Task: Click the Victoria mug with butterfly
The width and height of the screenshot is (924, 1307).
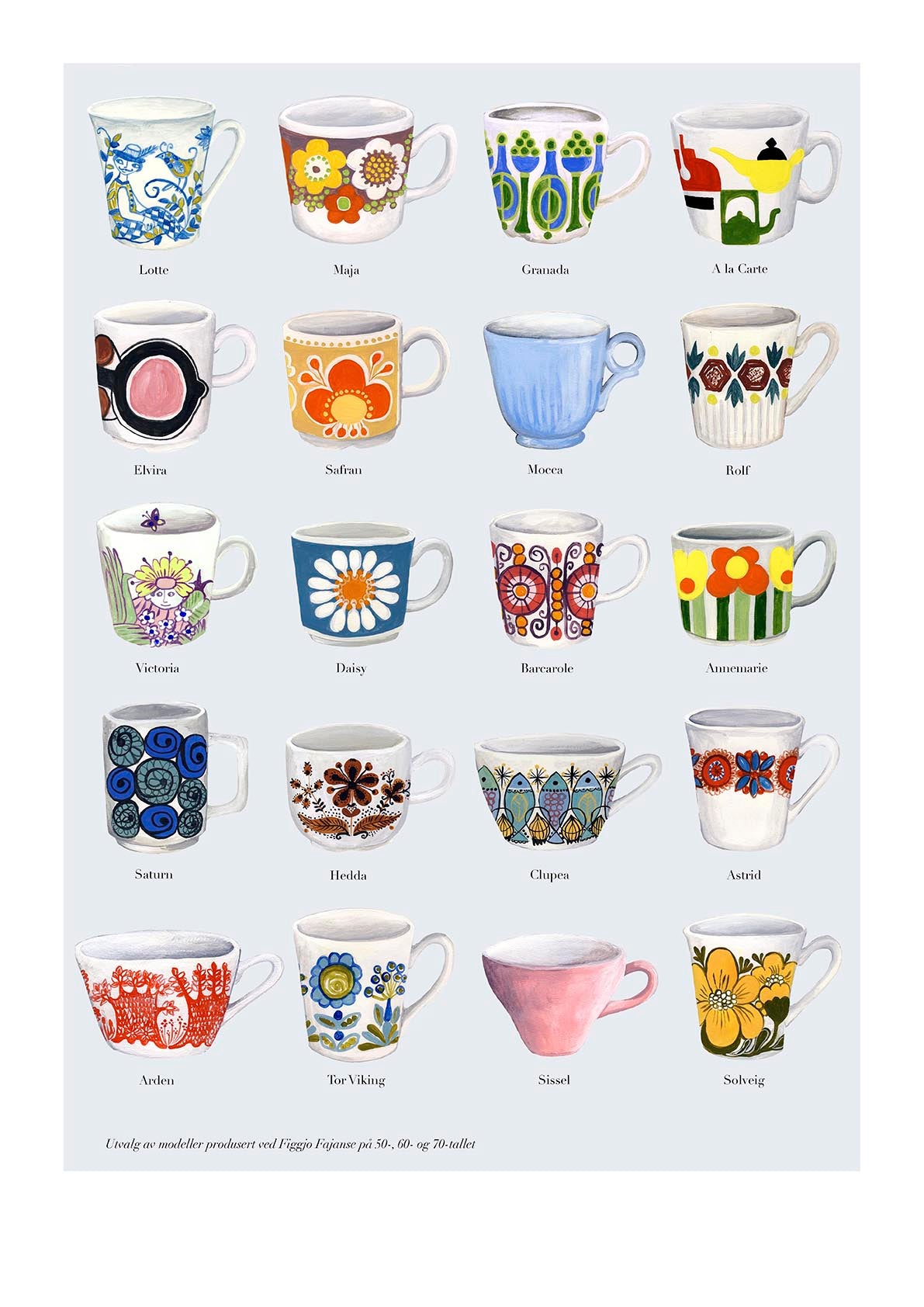Action: point(175,575)
